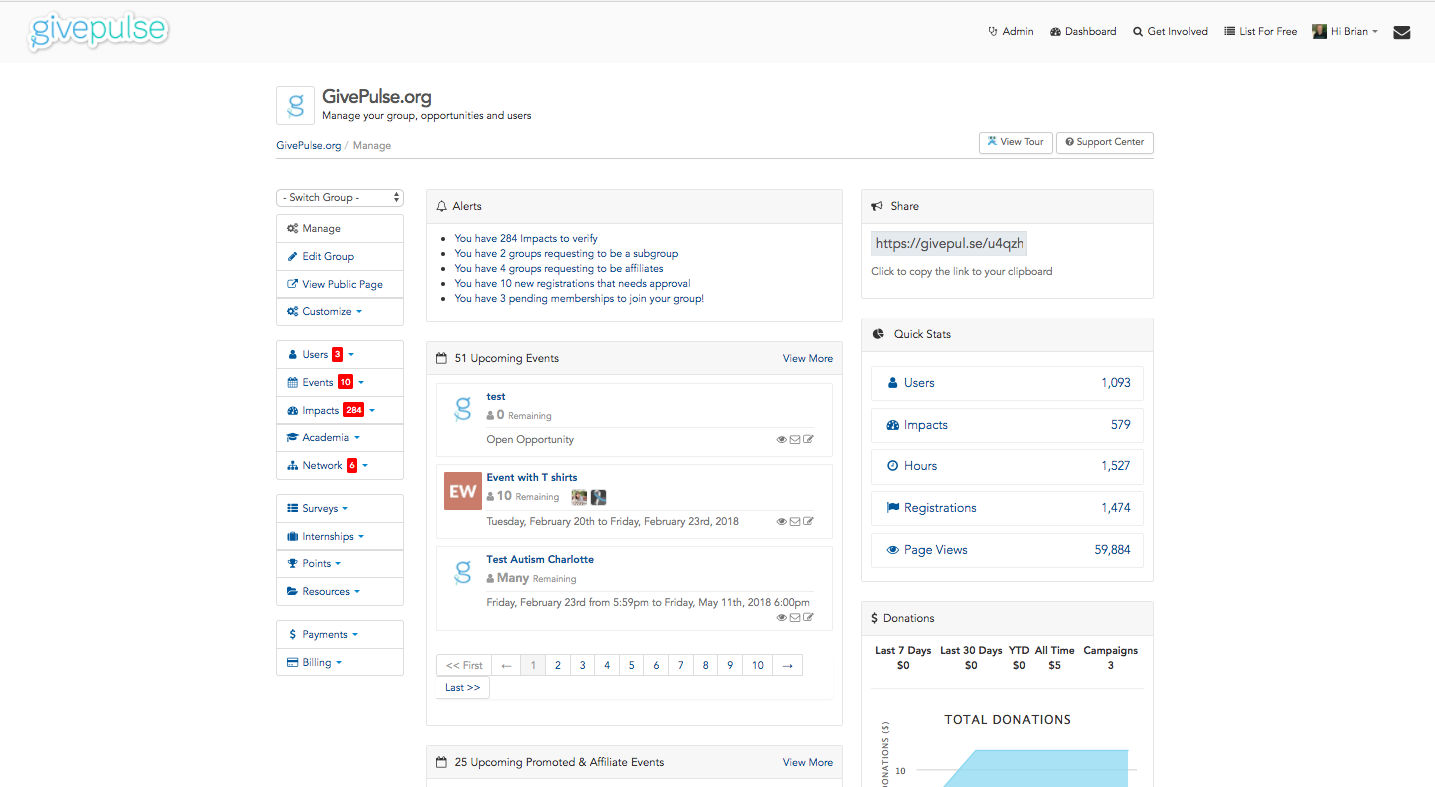Select Edit Group in the sidebar

click(340, 256)
